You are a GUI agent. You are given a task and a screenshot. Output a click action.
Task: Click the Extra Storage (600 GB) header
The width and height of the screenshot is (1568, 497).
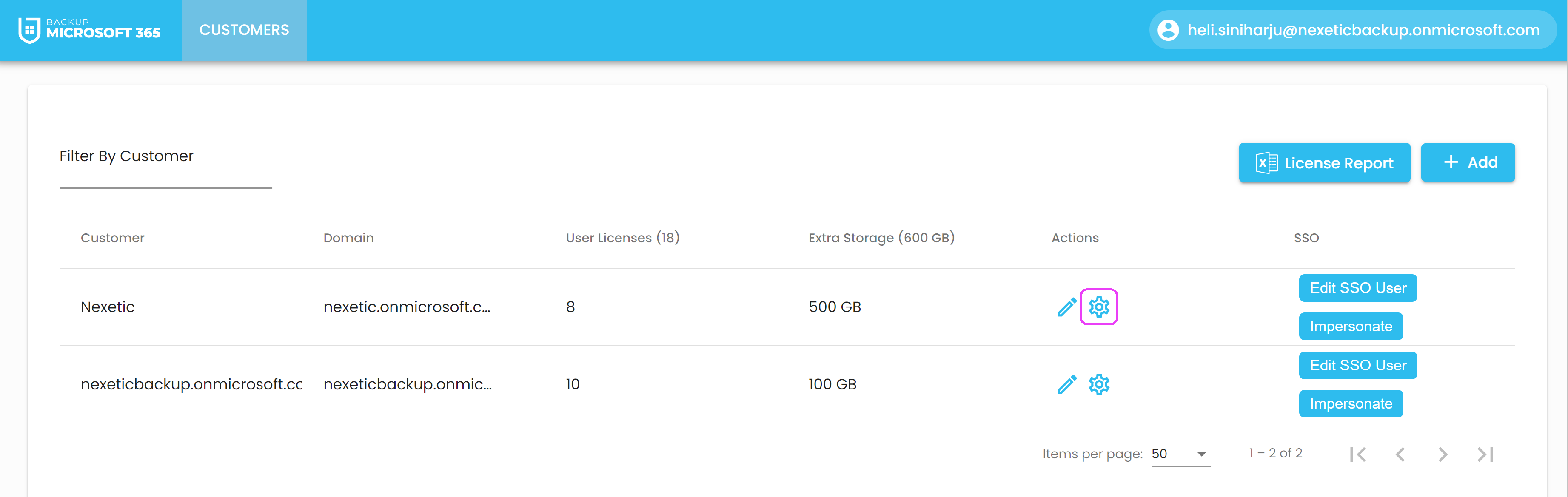[x=881, y=238]
